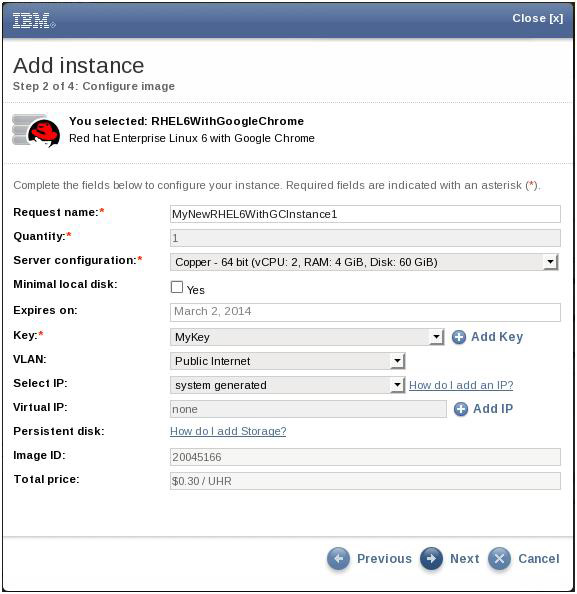Viewport: 577px width, 594px height.
Task: Click the plus icon beside Add IP
Action: click(x=461, y=409)
